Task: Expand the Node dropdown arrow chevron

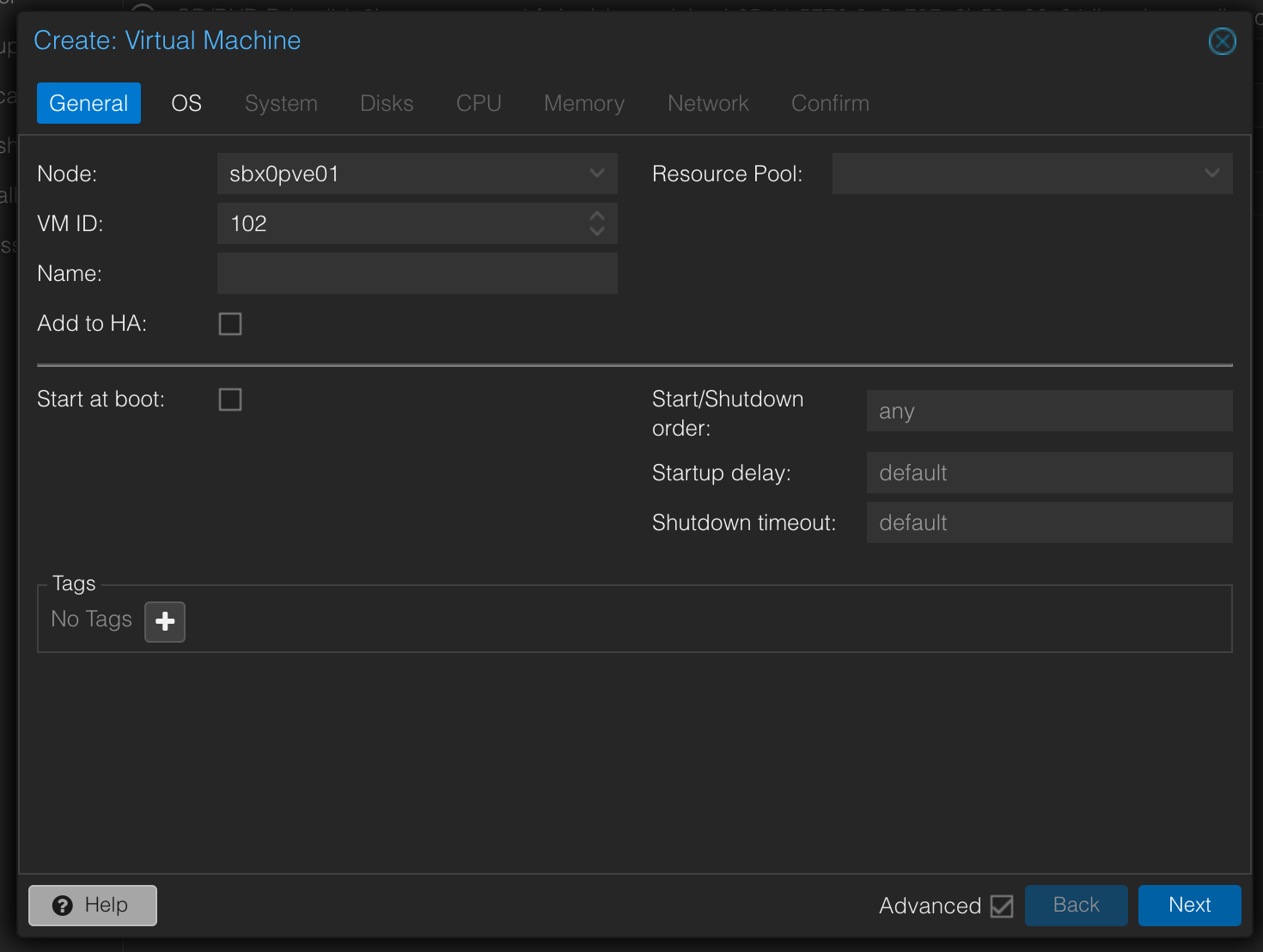Action: coord(596,174)
